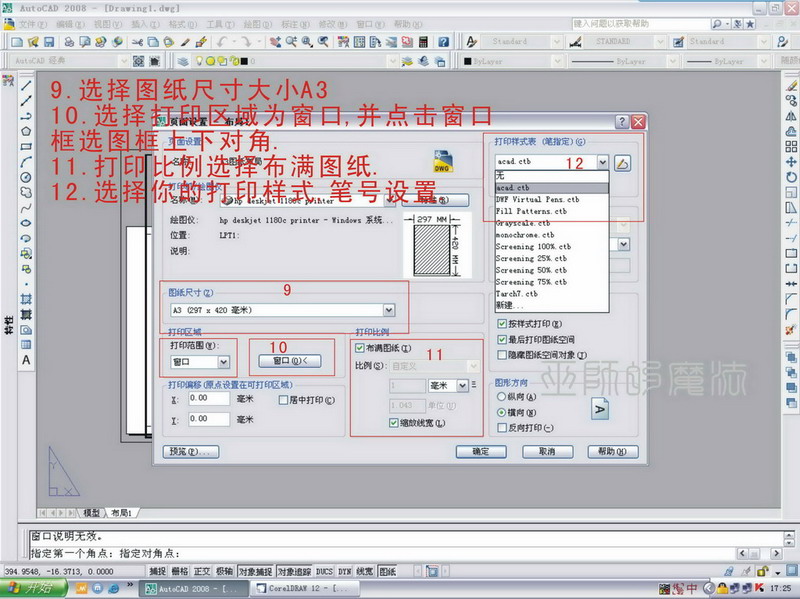800x599 pixels.
Task: Open the QuickCalc calculator icon
Action: (x=423, y=42)
